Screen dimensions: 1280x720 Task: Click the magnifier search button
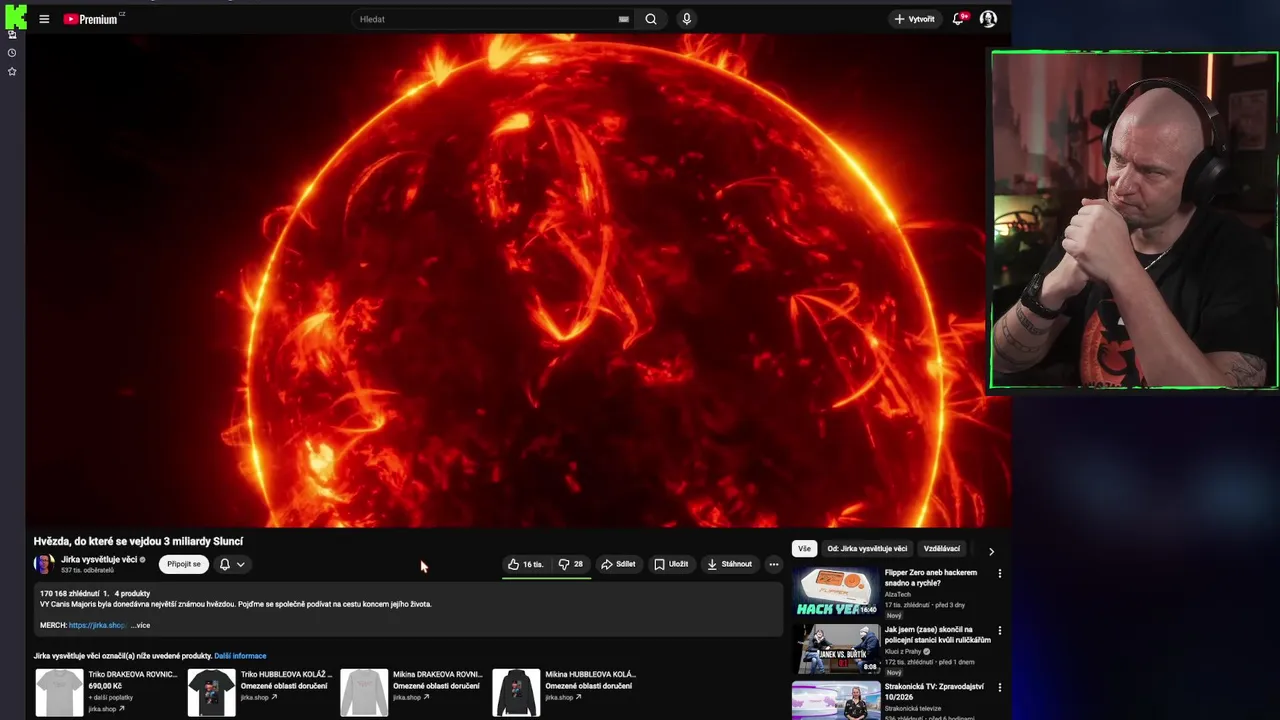coord(651,19)
